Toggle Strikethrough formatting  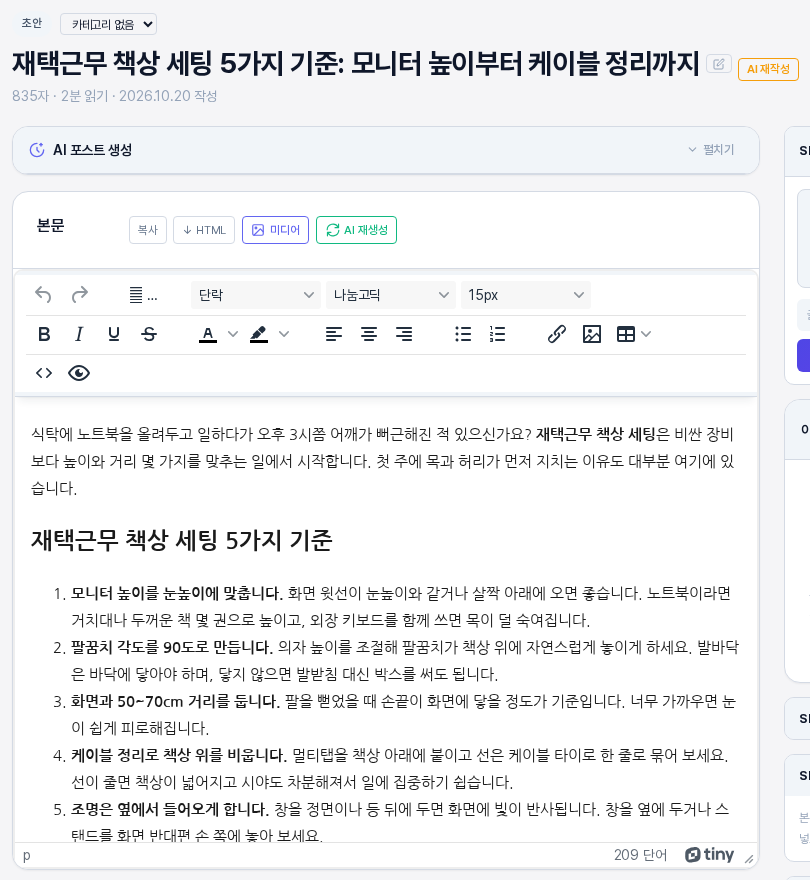[149, 334]
